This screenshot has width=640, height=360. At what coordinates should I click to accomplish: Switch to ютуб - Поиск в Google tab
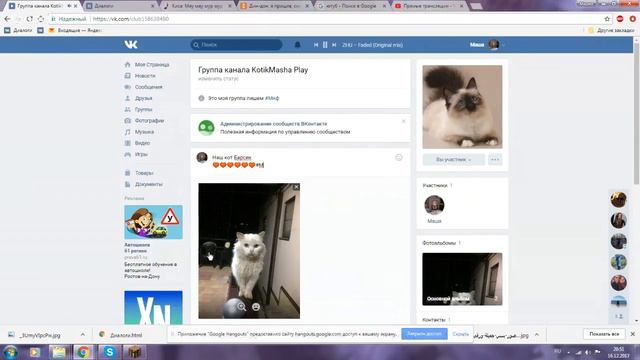(x=351, y=6)
